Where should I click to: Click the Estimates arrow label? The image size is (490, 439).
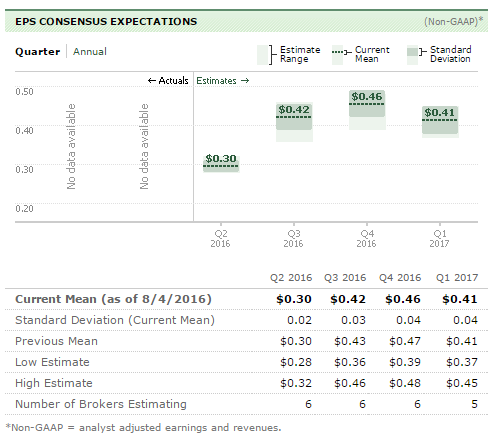coord(222,81)
